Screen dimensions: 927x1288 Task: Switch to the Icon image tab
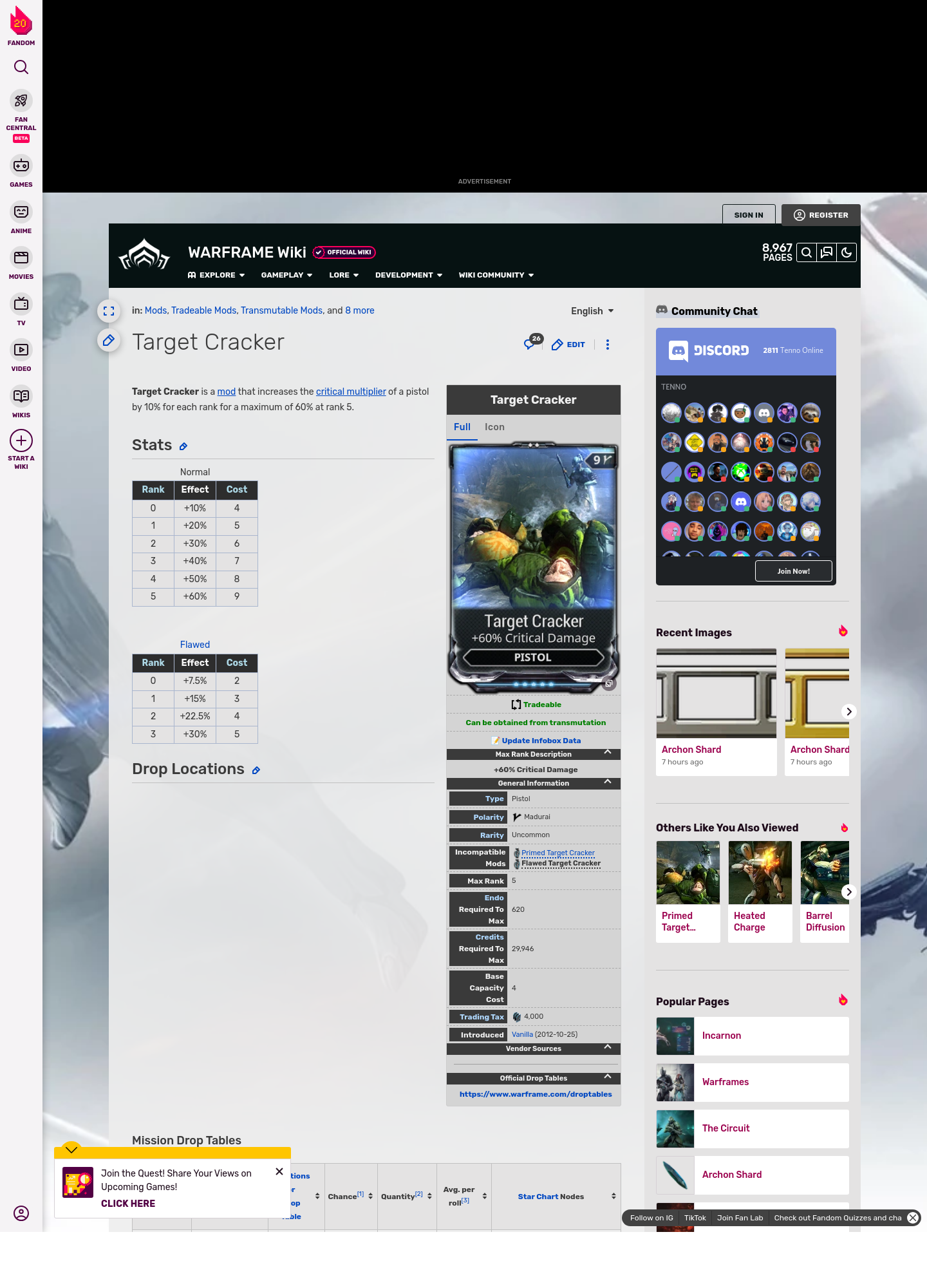click(494, 427)
